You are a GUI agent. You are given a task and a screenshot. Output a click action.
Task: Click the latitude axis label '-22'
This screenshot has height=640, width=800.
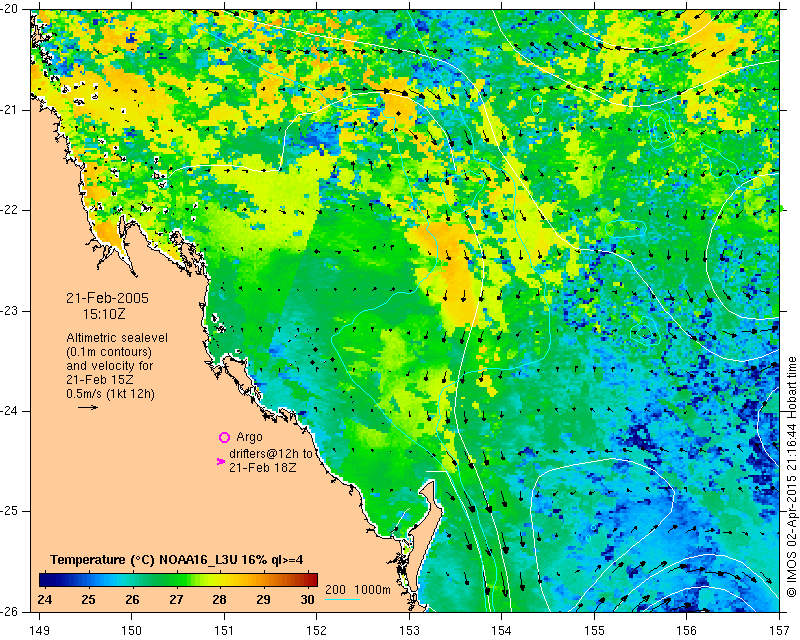coord(10,210)
